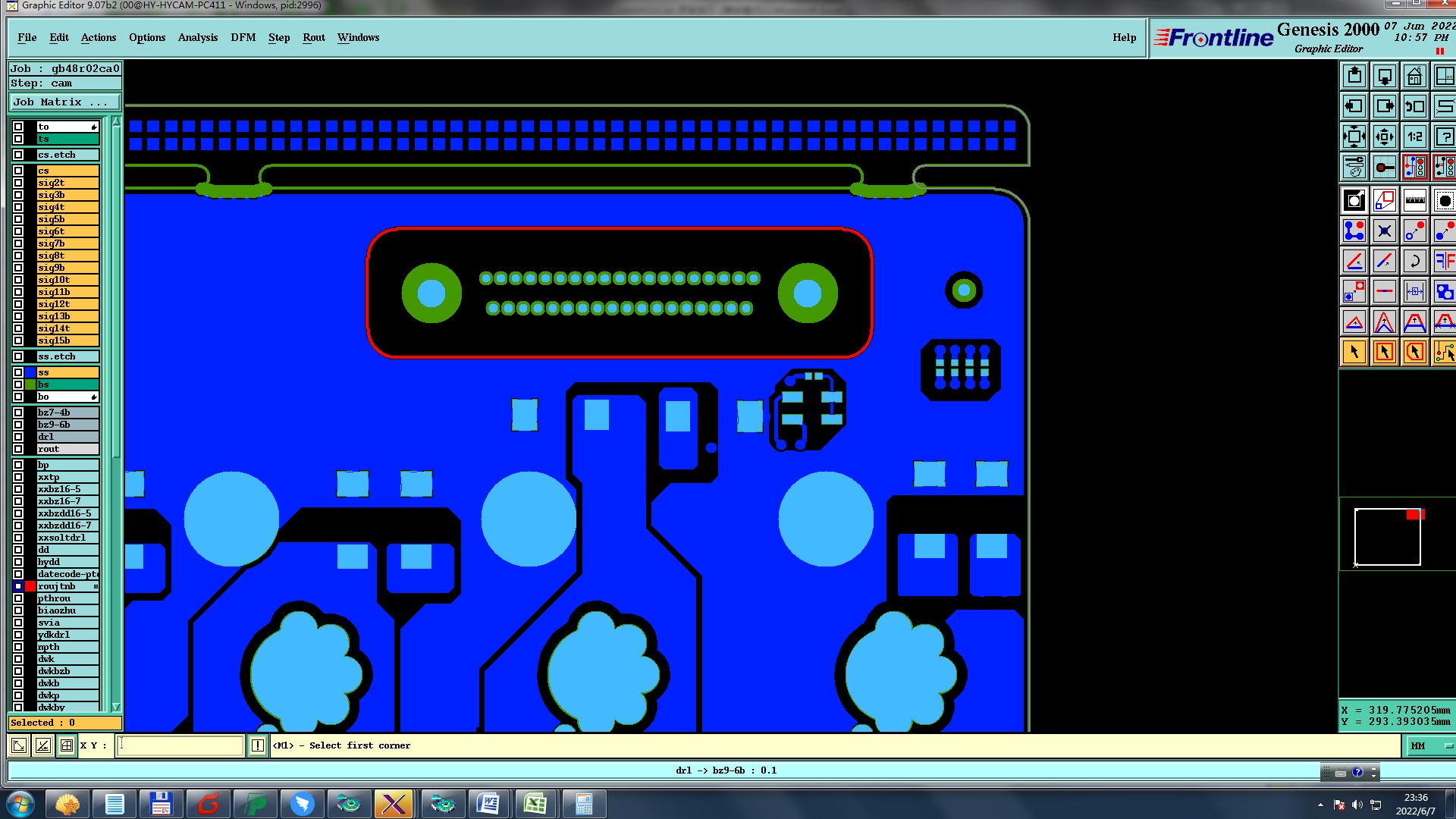Image resolution: width=1456 pixels, height=819 pixels.
Task: Click the Home view icon
Action: click(1414, 77)
